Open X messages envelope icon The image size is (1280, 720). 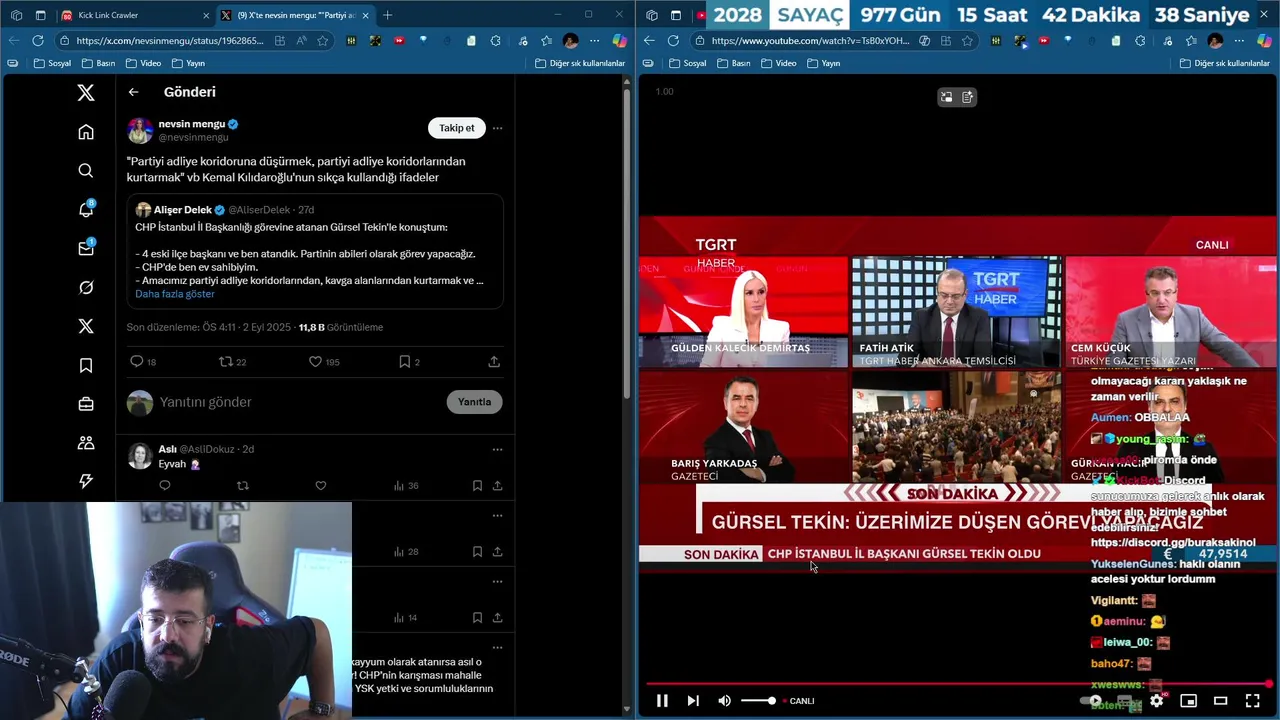[86, 248]
